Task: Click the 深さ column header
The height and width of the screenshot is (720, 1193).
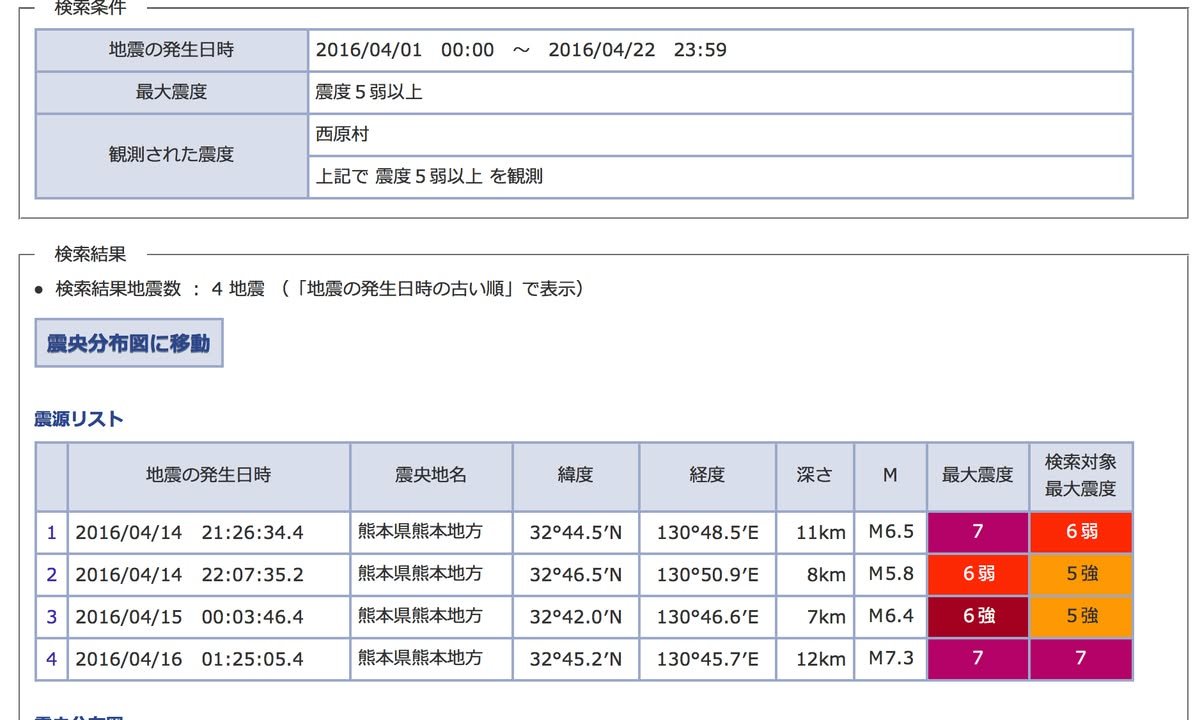Action: [x=814, y=476]
